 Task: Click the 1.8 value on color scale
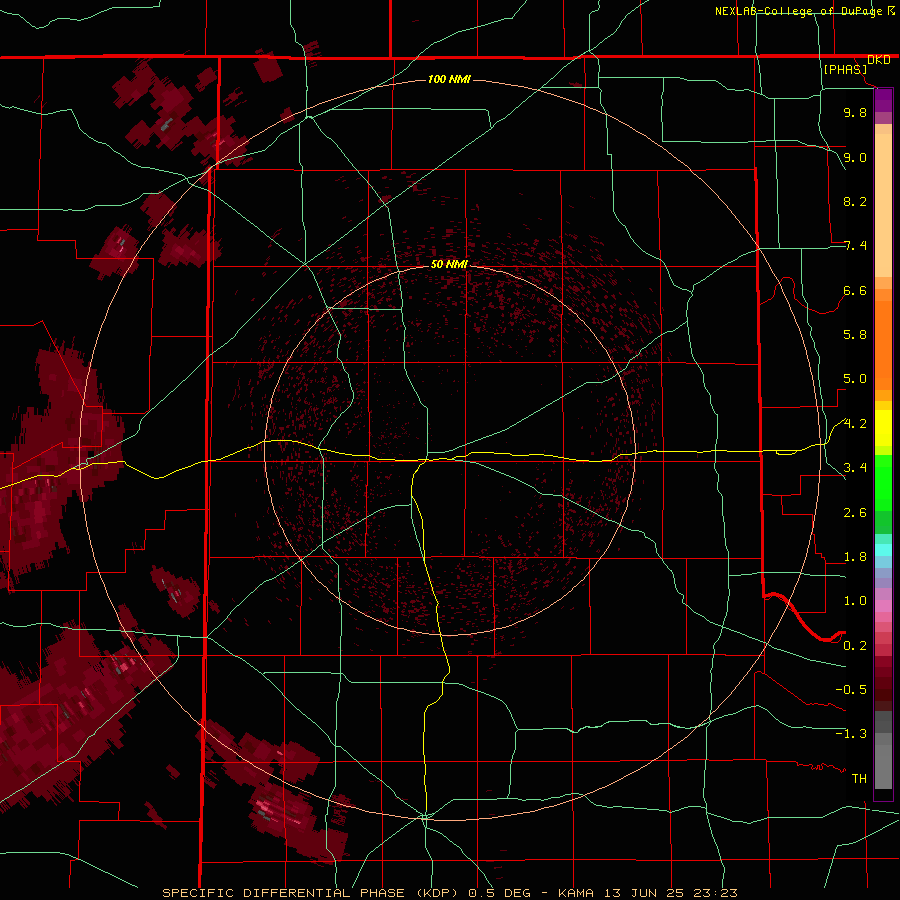point(855,557)
